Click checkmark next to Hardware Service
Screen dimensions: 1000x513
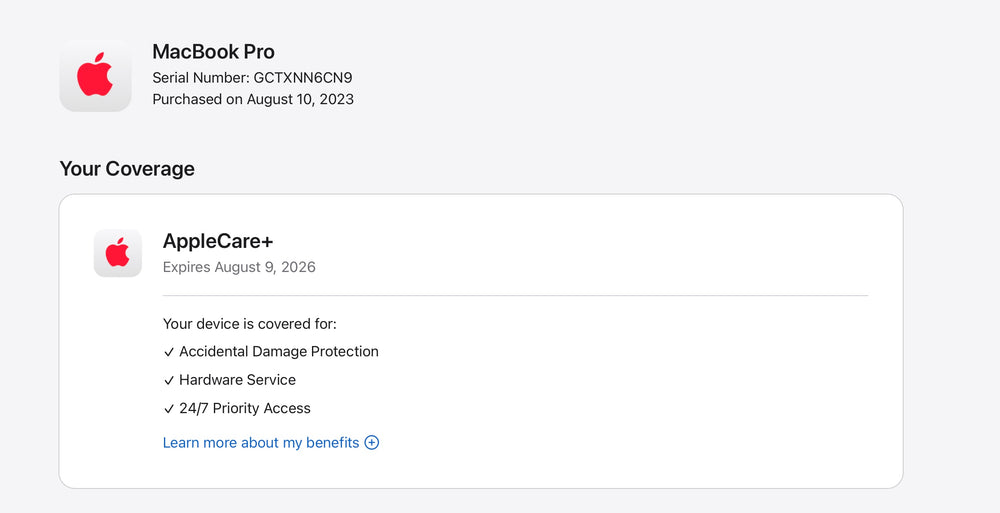click(169, 380)
